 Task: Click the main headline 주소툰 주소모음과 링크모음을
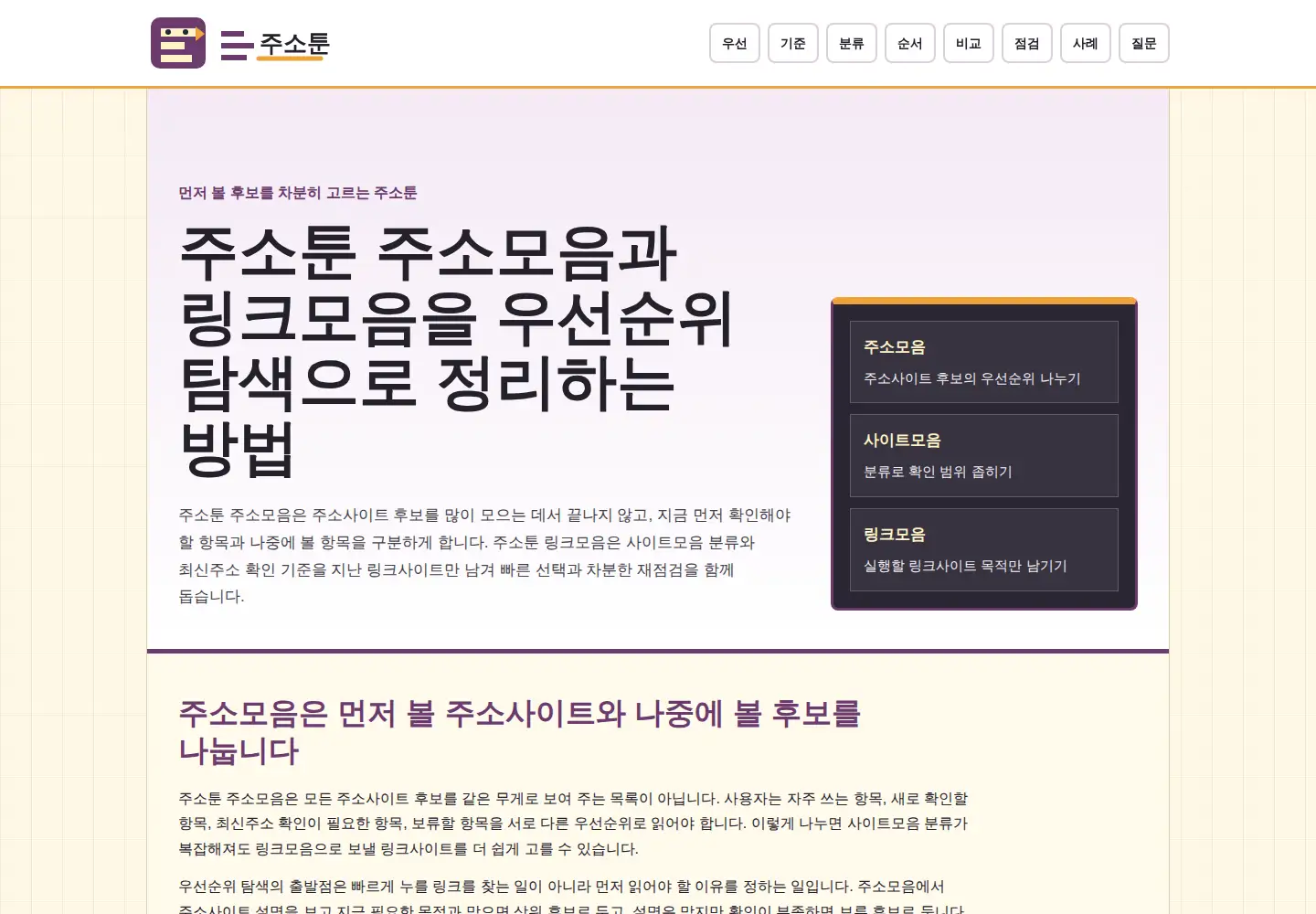457,351
